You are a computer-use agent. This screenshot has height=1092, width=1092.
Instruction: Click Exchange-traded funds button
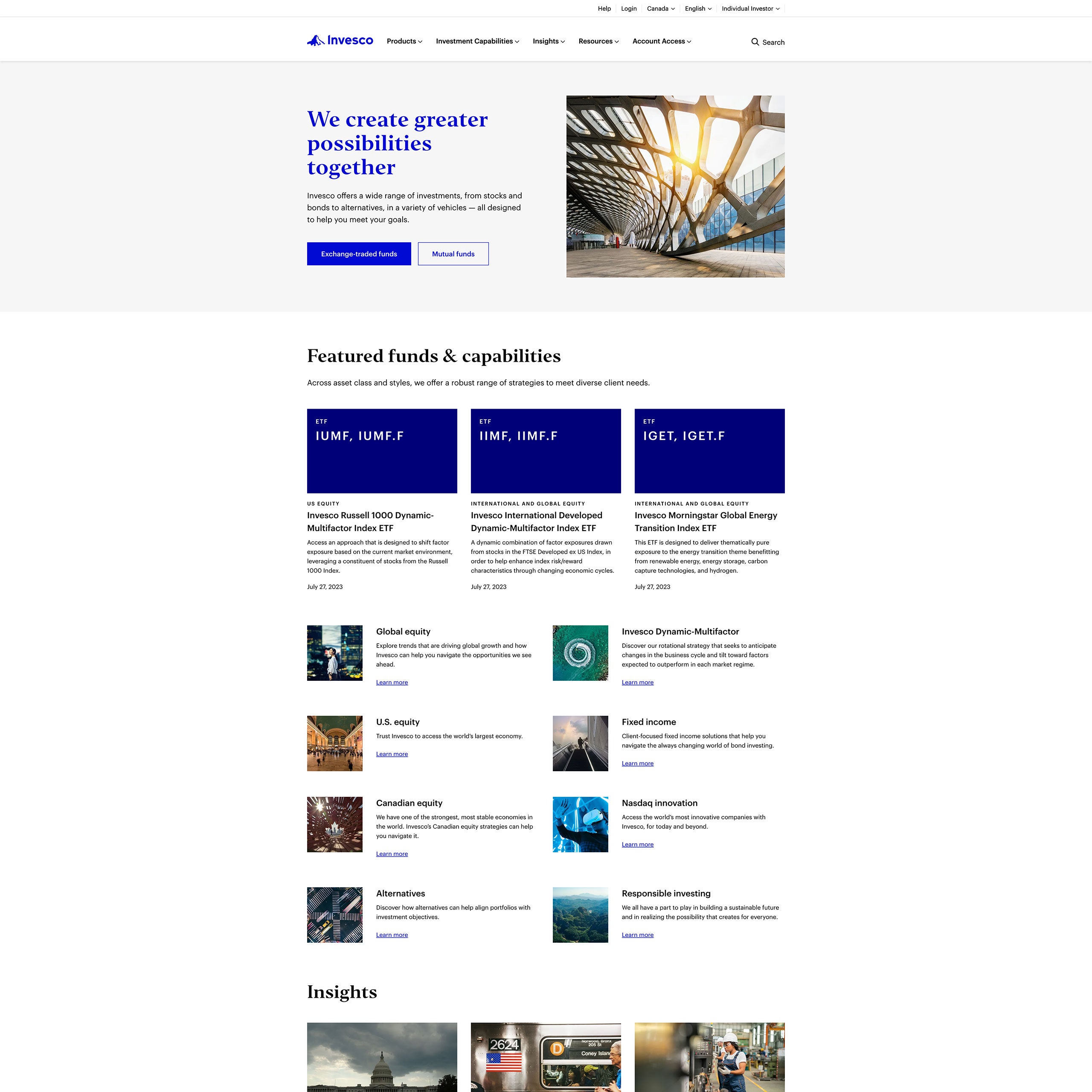(359, 254)
